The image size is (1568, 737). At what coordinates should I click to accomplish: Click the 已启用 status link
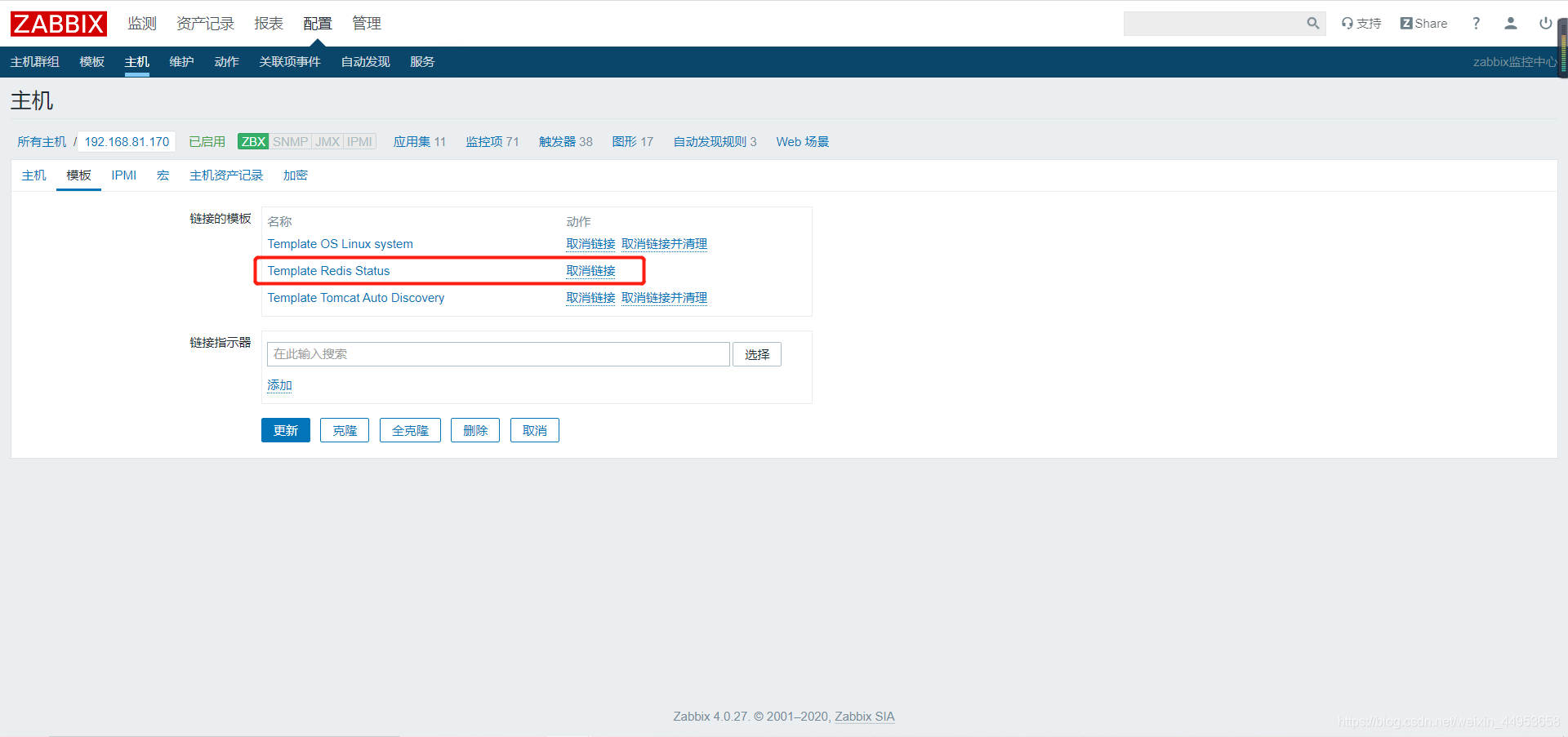click(207, 142)
